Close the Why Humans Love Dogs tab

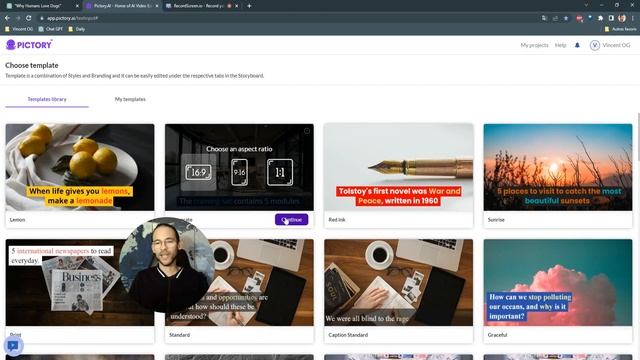(x=77, y=6)
